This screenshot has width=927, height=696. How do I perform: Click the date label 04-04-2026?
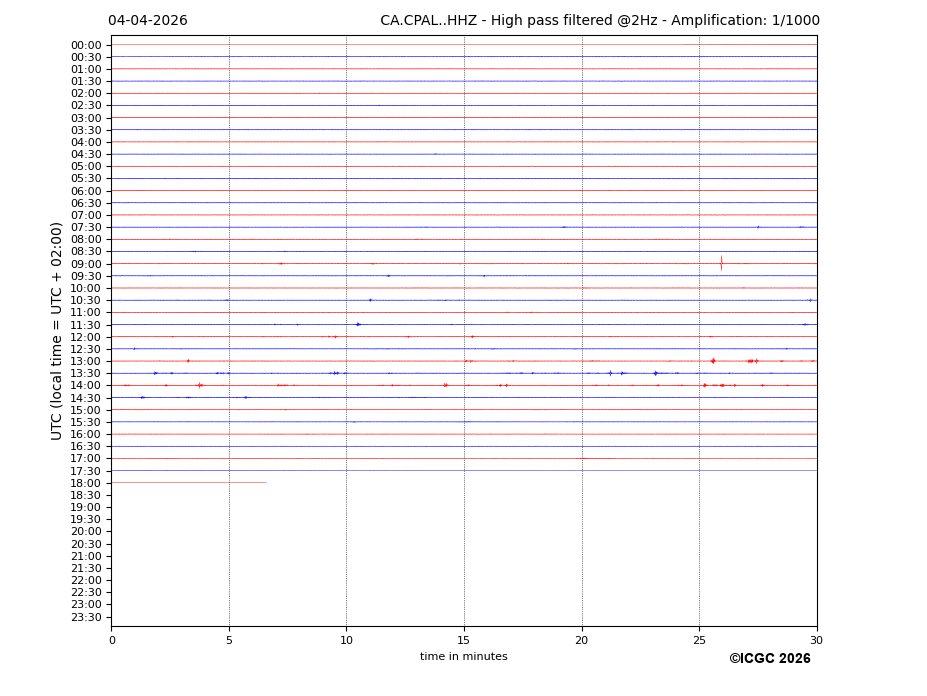[147, 21]
